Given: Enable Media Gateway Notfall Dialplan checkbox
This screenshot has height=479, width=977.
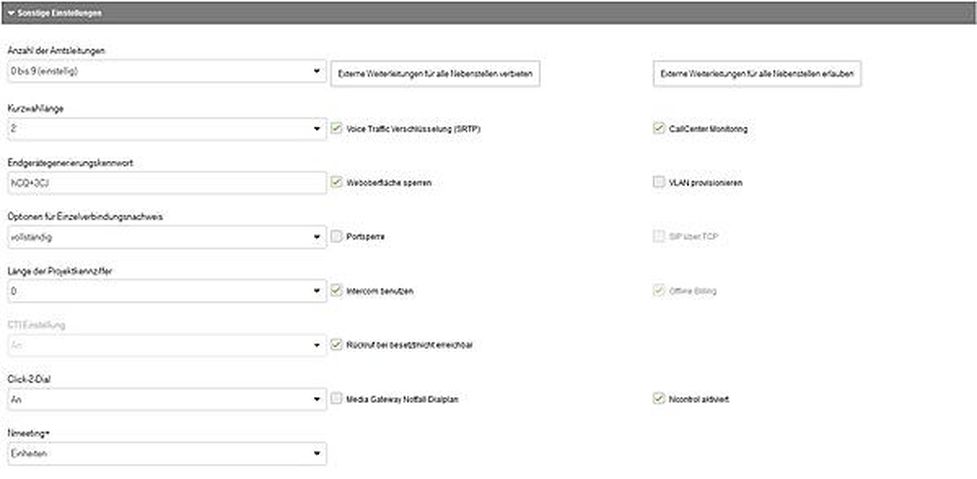Looking at the screenshot, I should [336, 399].
